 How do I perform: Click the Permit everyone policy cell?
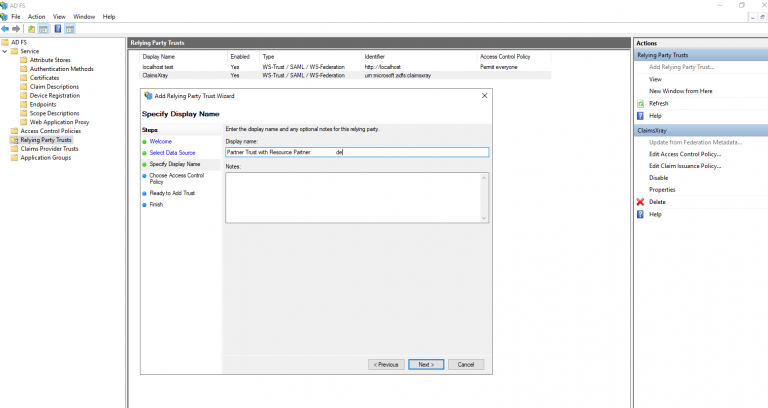pos(499,67)
